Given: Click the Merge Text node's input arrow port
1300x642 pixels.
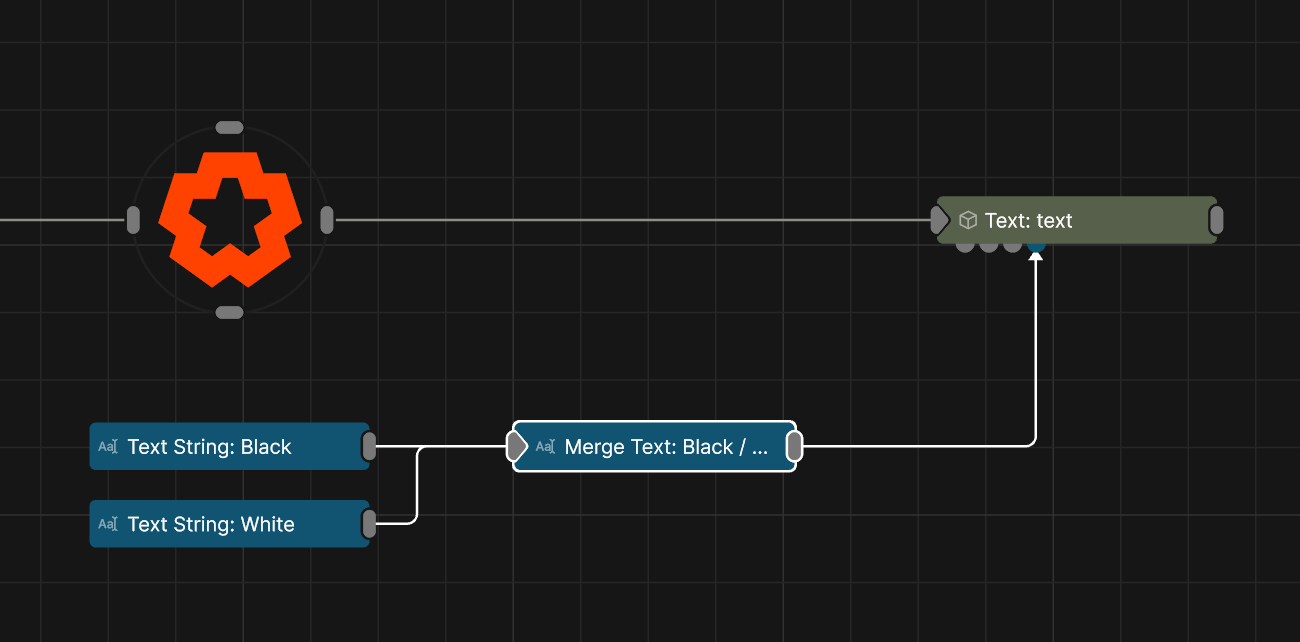Looking at the screenshot, I should pos(517,446).
